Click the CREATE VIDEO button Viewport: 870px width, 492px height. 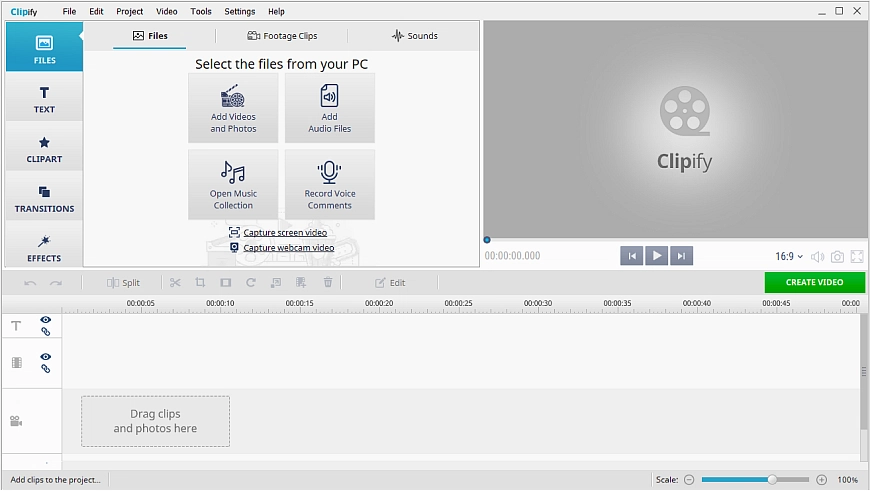click(815, 282)
